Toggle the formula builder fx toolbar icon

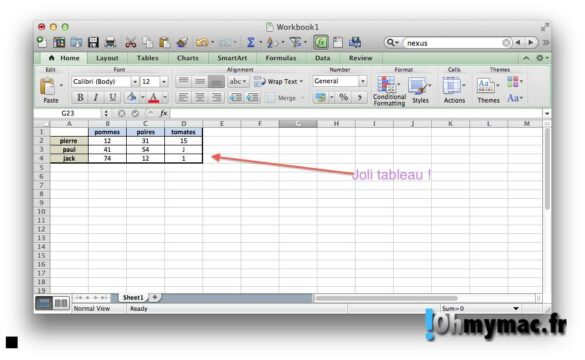pyautogui.click(x=321, y=42)
